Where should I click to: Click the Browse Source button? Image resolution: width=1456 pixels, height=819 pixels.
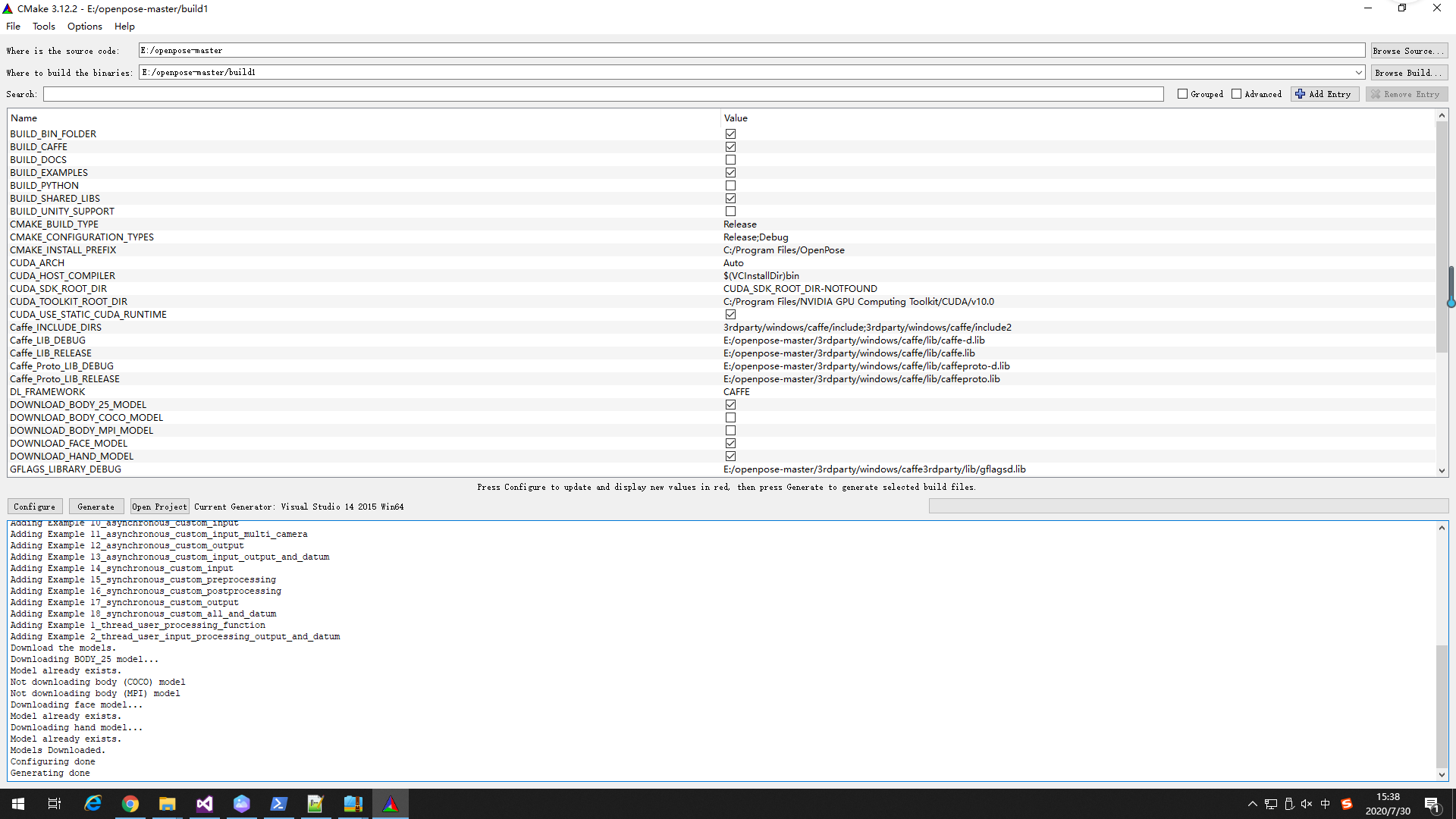[1408, 50]
